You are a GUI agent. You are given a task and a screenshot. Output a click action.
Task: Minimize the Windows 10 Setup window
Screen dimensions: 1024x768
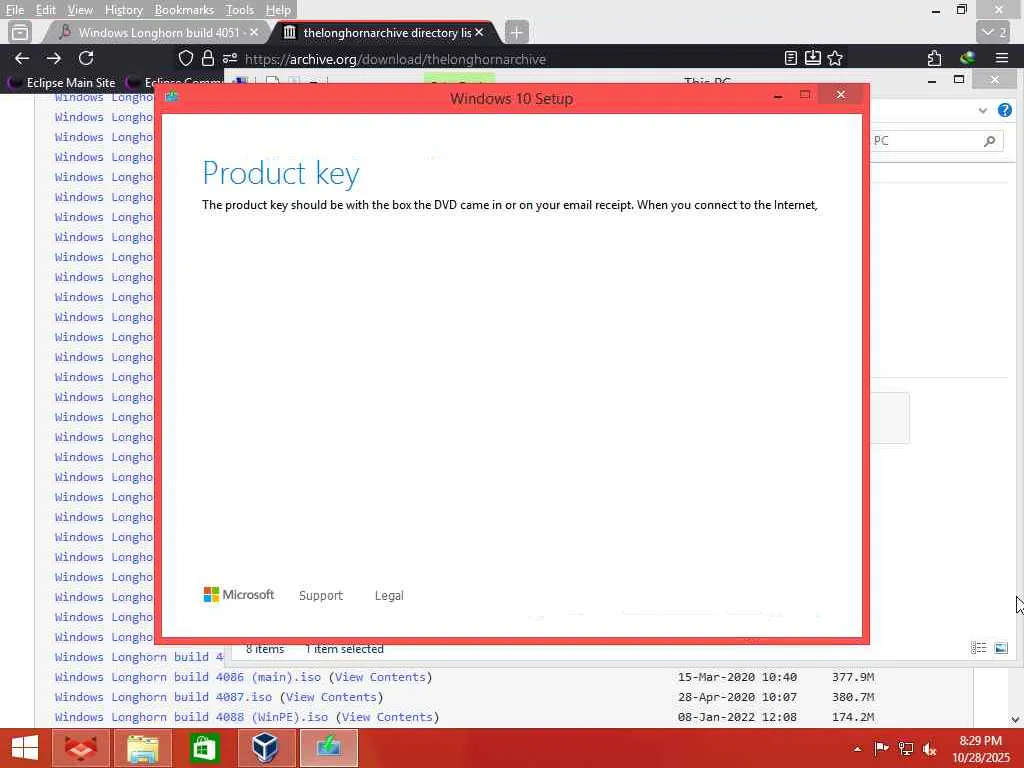click(778, 95)
